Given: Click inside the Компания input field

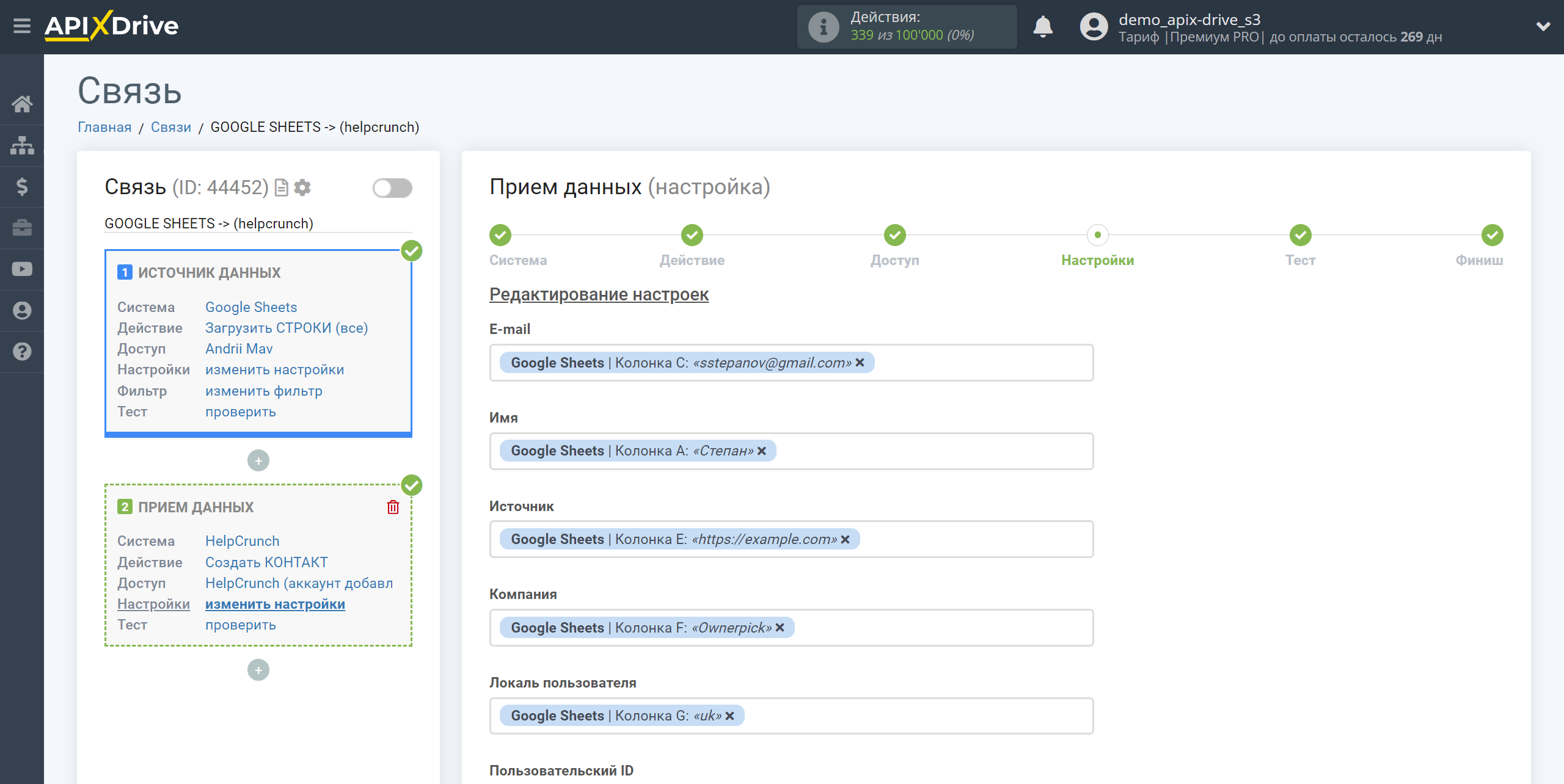Looking at the screenshot, I should pos(791,628).
